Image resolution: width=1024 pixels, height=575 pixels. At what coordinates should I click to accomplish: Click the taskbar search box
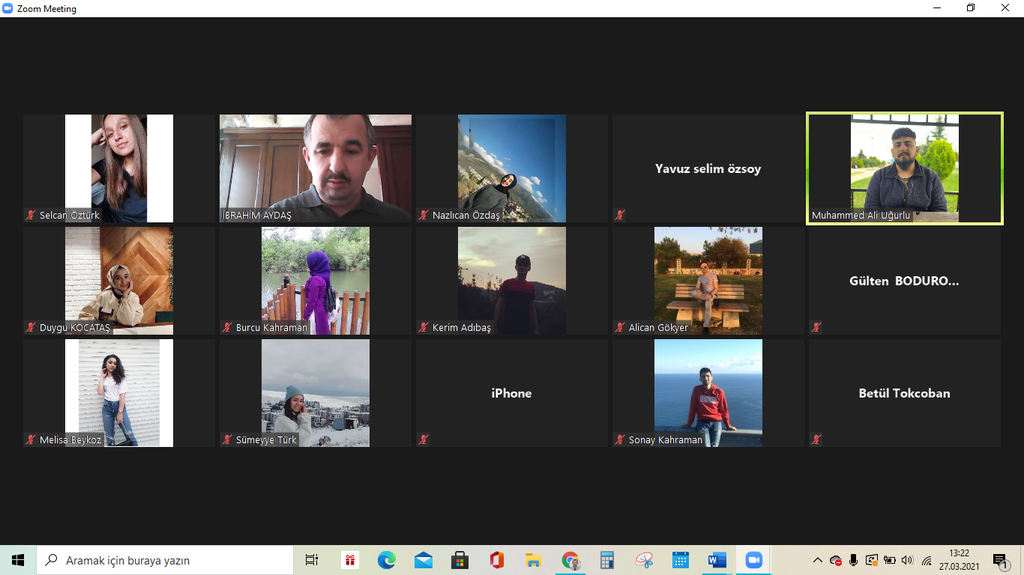click(165, 560)
